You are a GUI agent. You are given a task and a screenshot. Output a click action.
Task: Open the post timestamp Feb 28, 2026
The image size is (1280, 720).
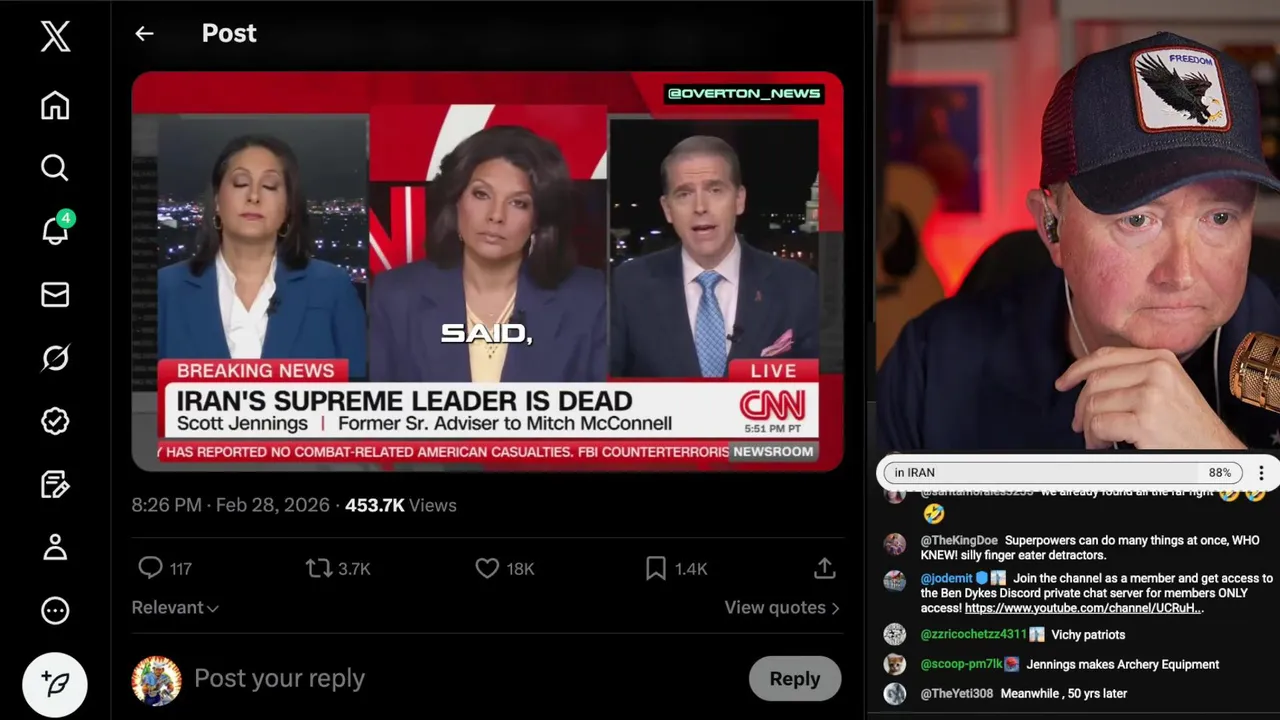coord(230,505)
